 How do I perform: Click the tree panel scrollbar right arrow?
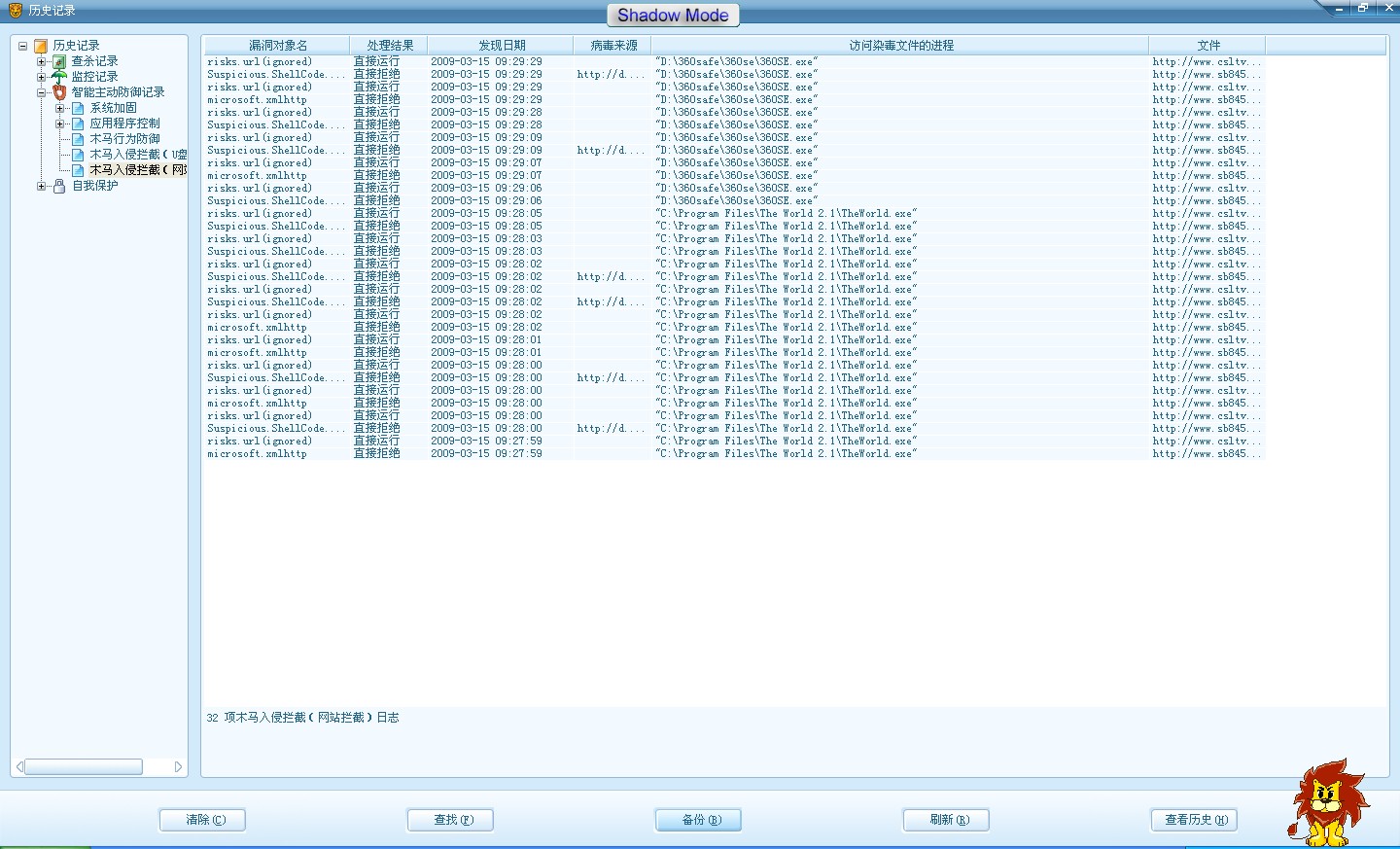(178, 767)
